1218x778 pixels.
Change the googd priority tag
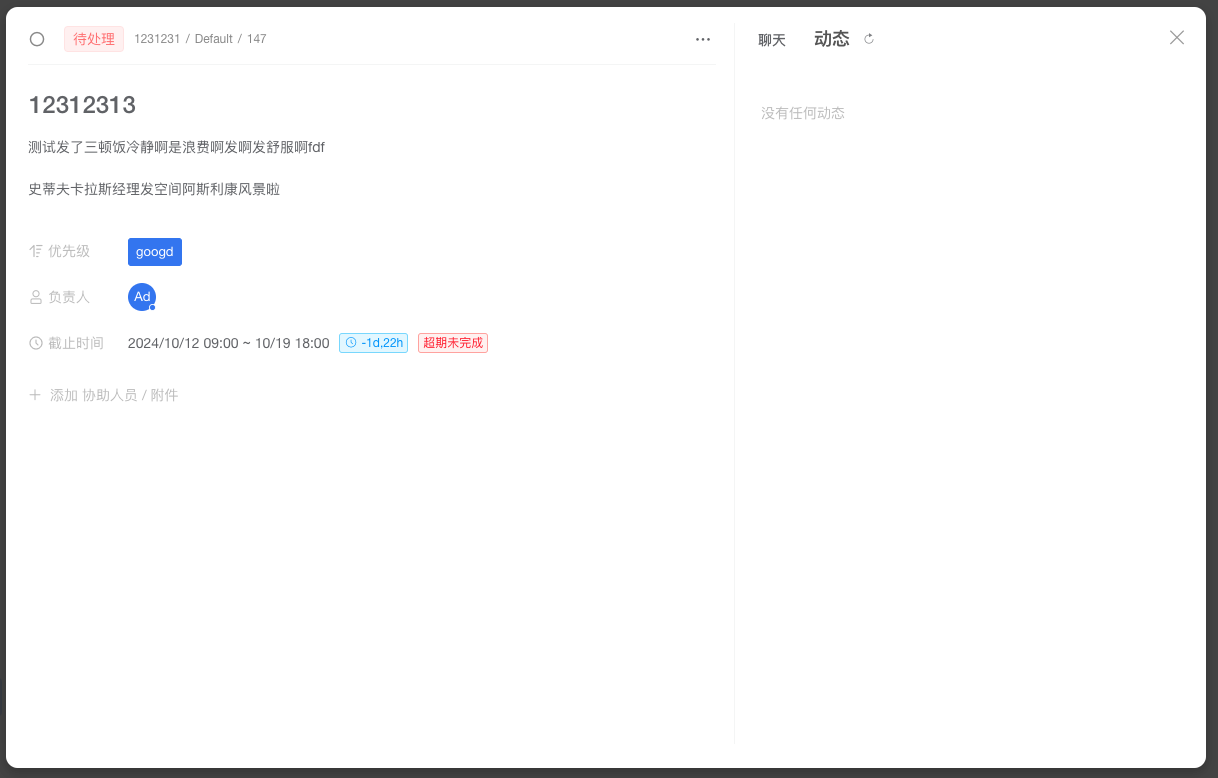point(155,252)
